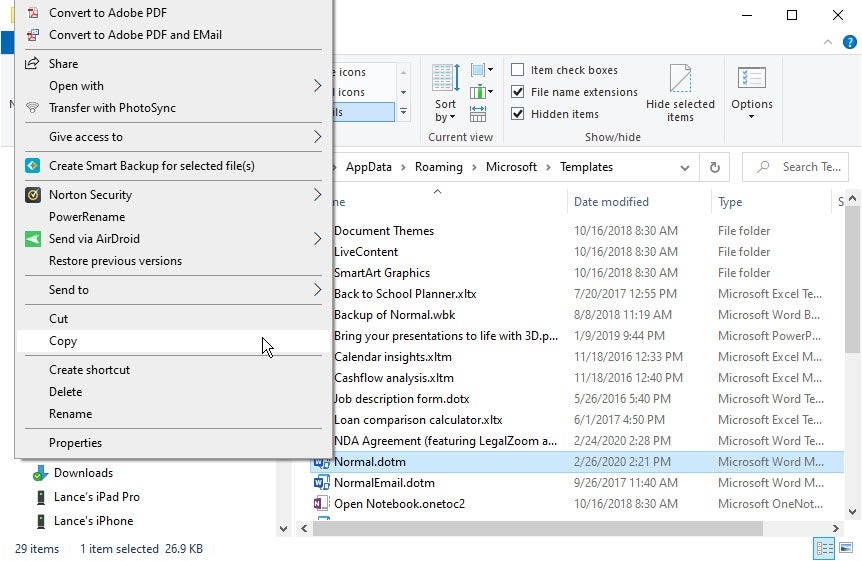Click the Create Smart Backup icon
Screen dimensions: 862x561
point(32,166)
